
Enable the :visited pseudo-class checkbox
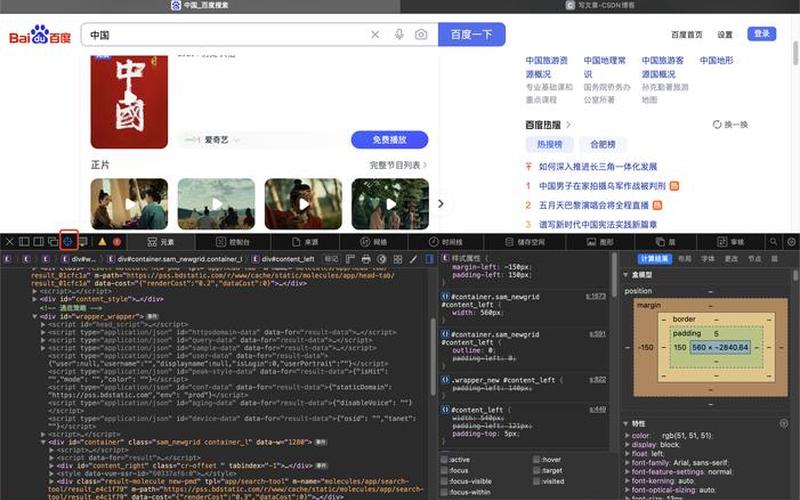pyautogui.click(x=536, y=481)
